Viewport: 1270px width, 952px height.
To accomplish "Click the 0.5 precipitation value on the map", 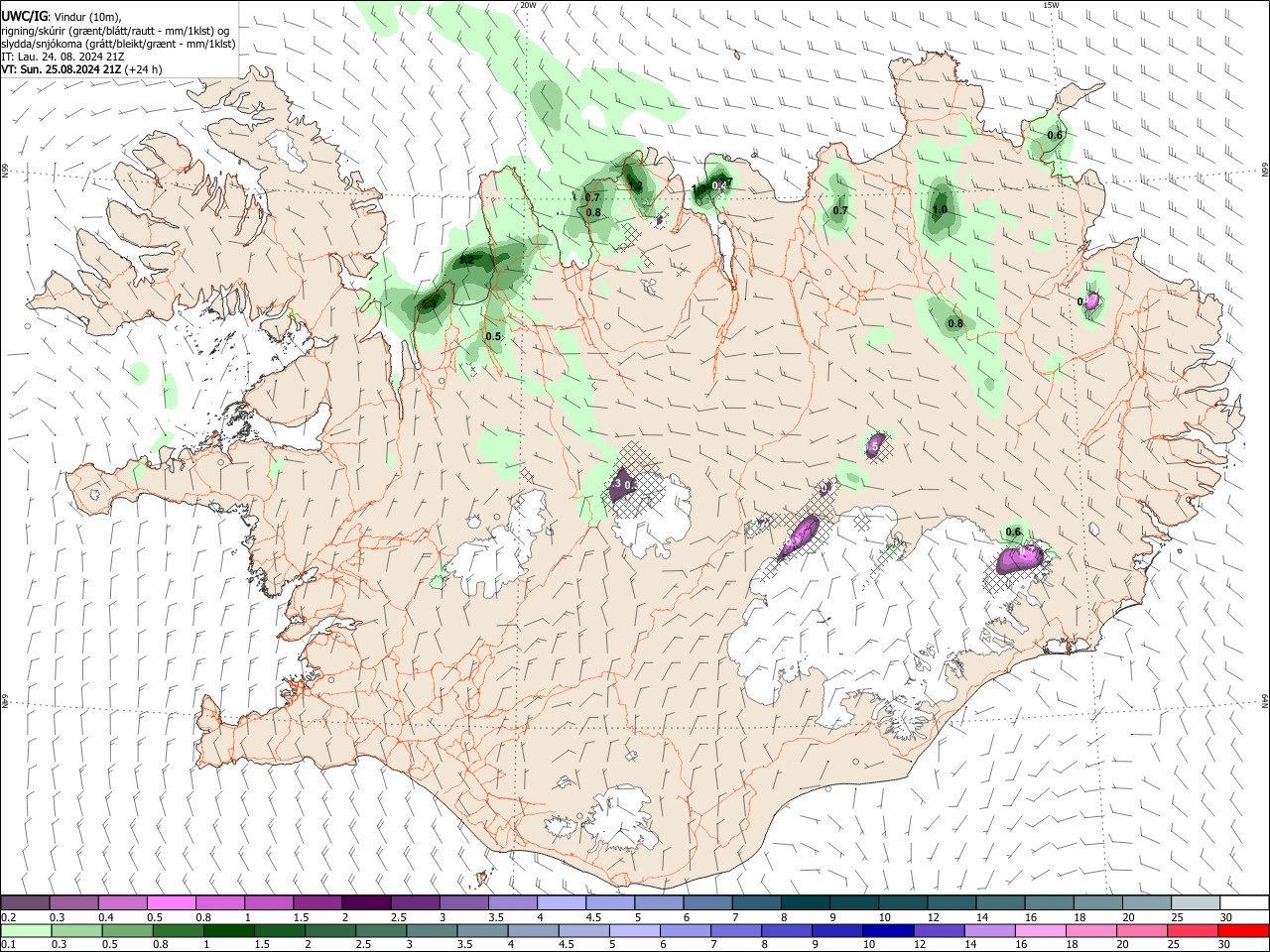I will (493, 337).
